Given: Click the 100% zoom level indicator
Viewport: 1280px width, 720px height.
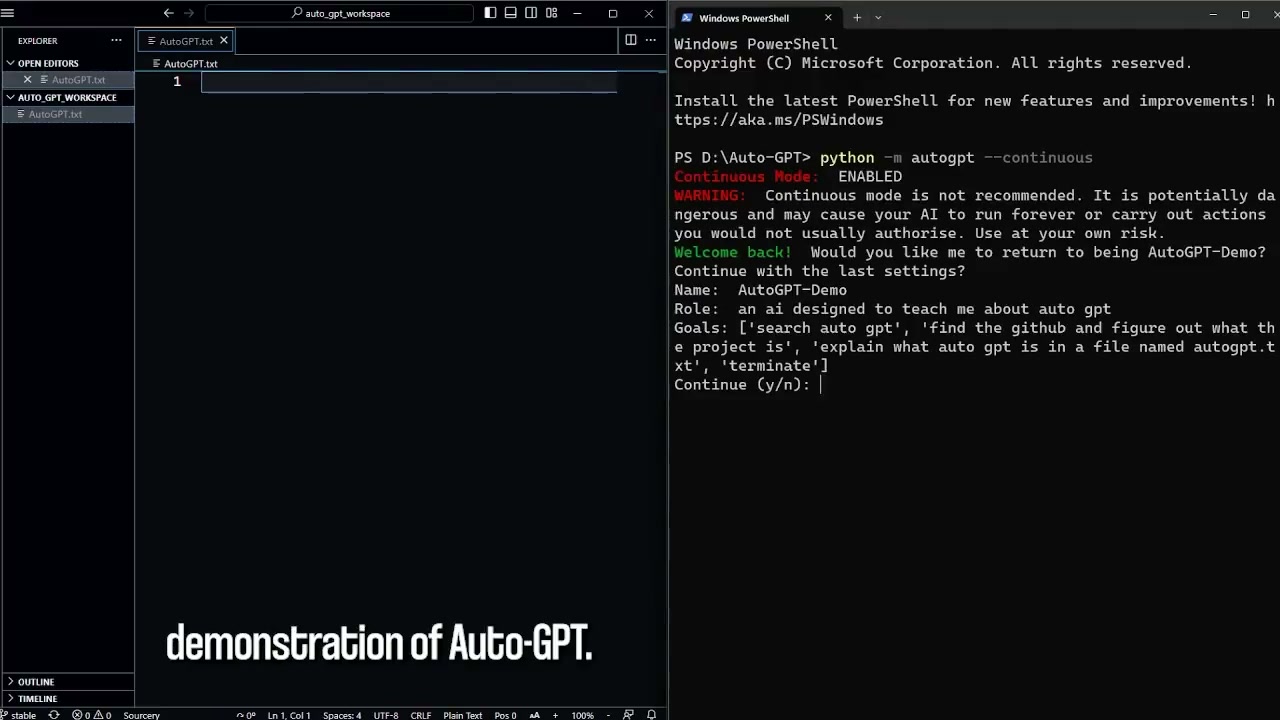Looking at the screenshot, I should (x=583, y=715).
